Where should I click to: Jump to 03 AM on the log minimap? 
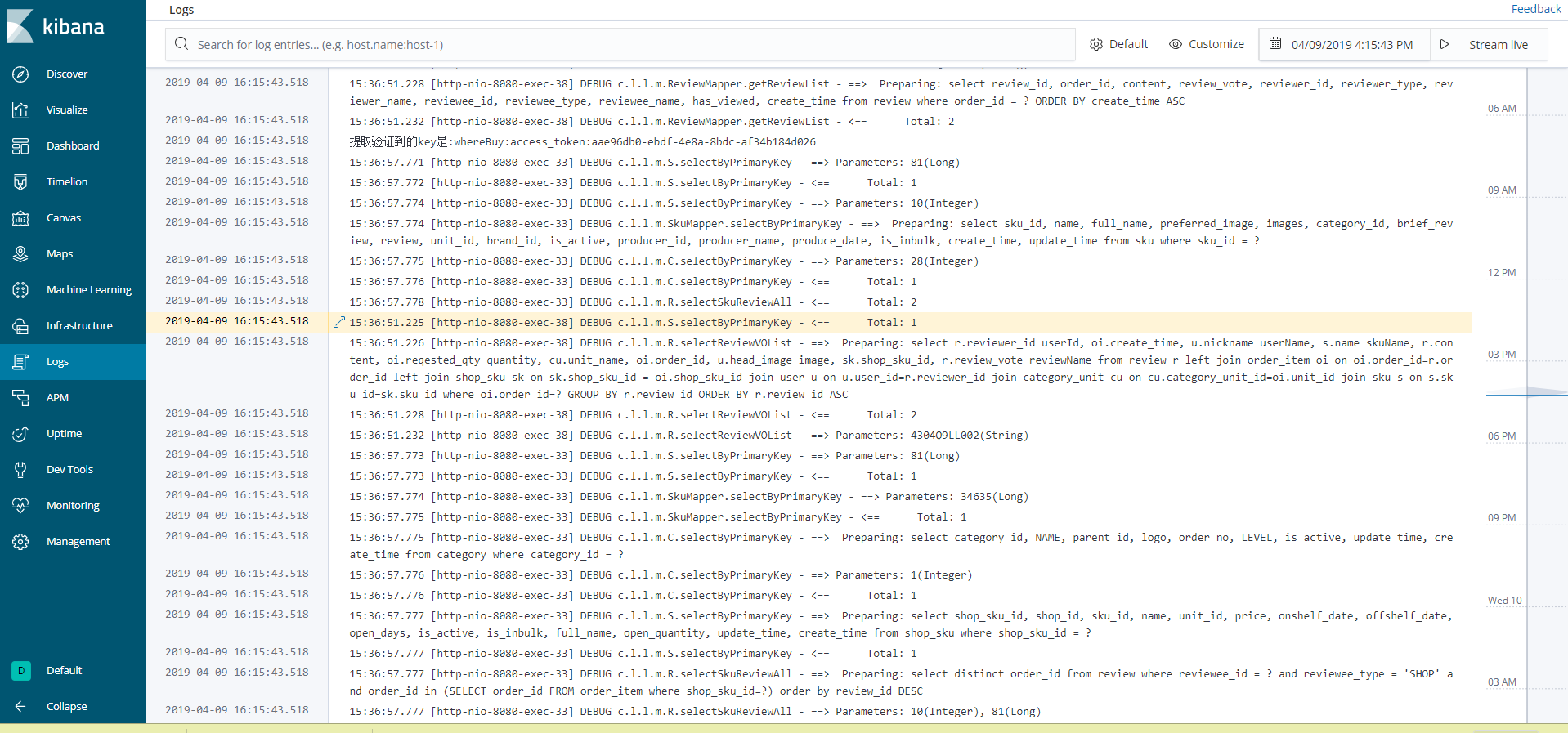pyautogui.click(x=1502, y=682)
